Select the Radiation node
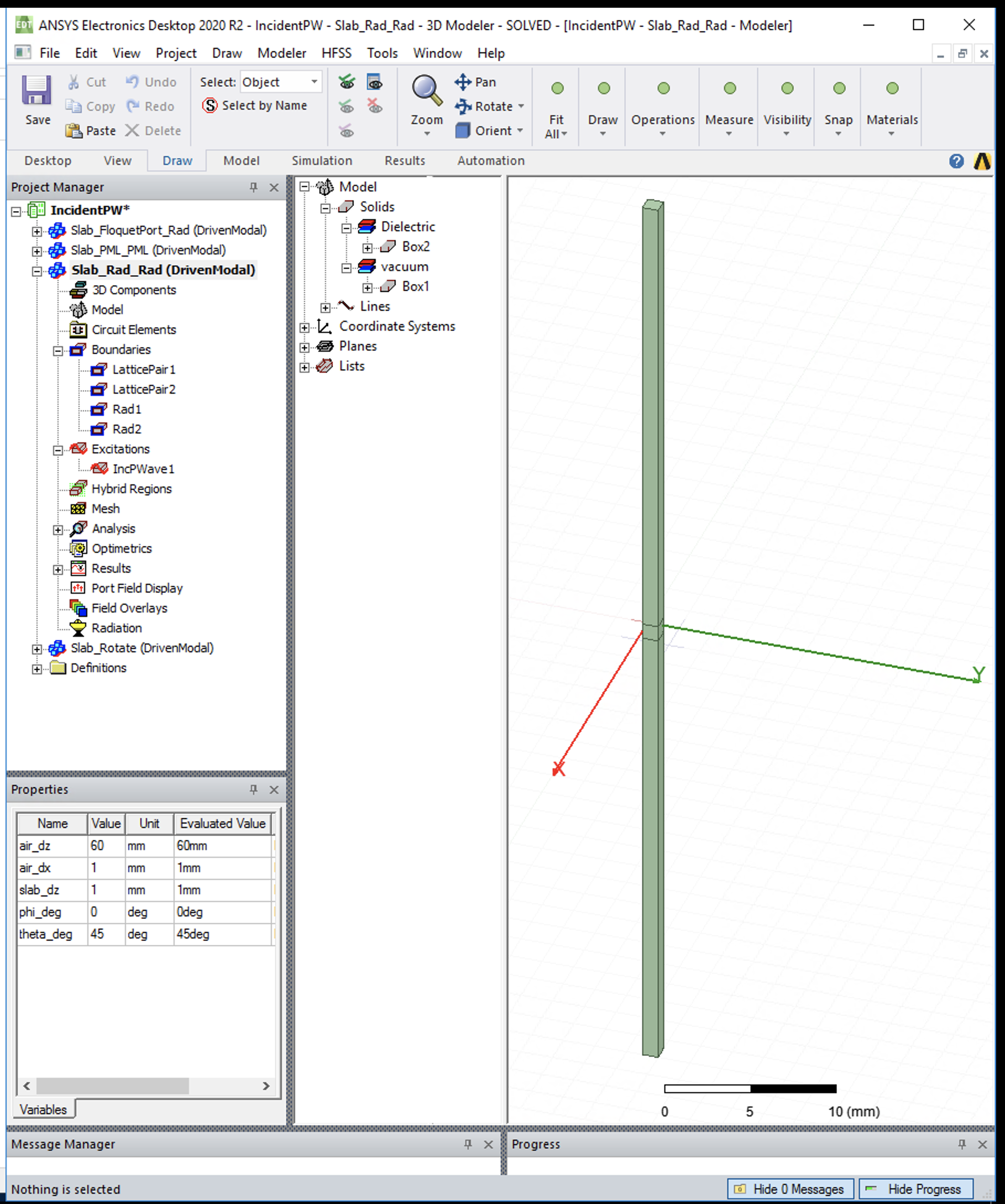The image size is (1005, 1204). (x=117, y=629)
